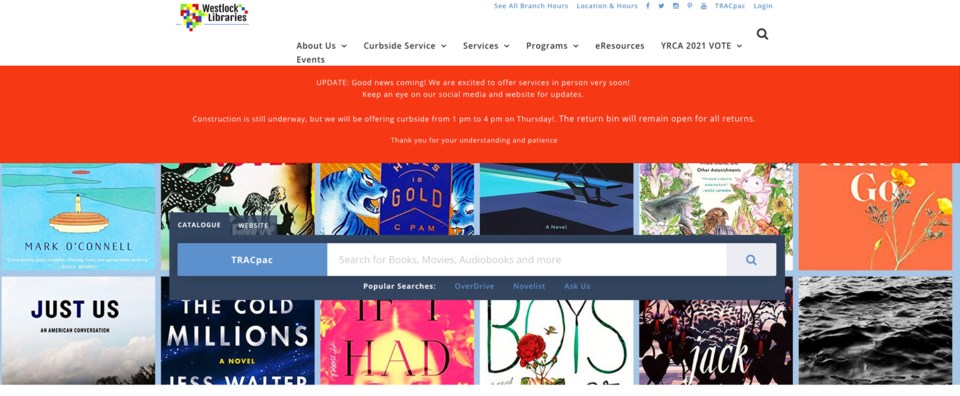This screenshot has height=396, width=960.
Task: Open the Boys rose book cover
Action: (557, 342)
